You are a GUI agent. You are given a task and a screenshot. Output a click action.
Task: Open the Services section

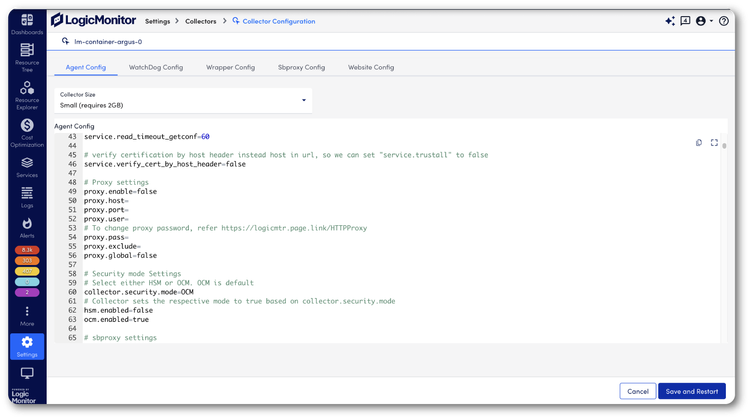[27, 165]
